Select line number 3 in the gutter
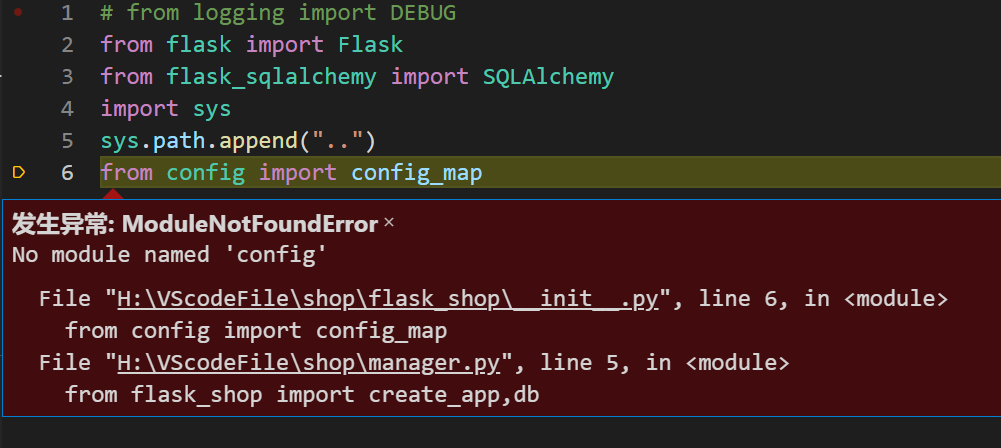Screen dimensions: 1001x448 click(x=68, y=77)
